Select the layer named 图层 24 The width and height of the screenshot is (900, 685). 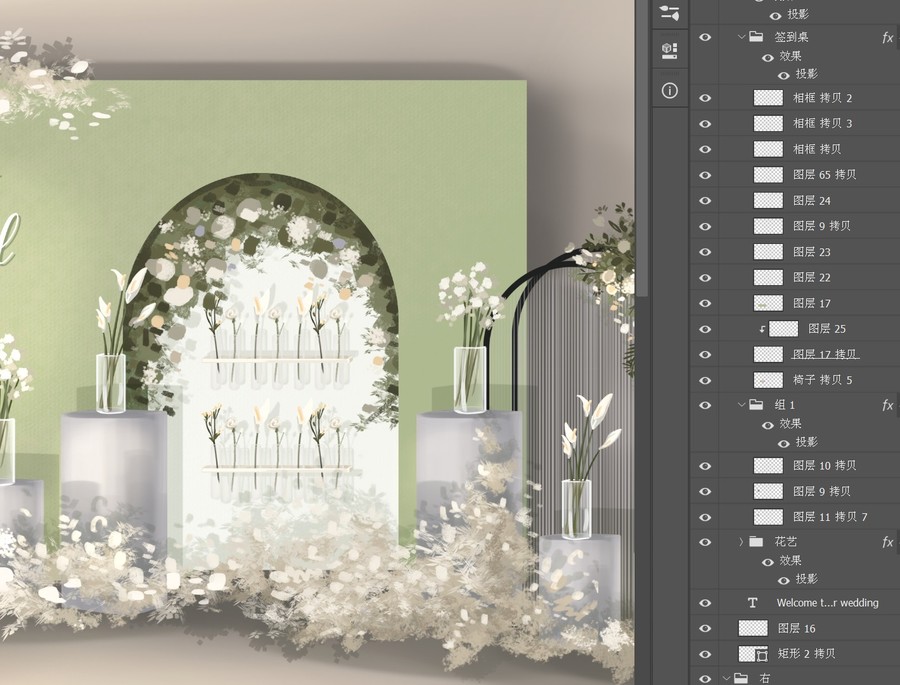tap(812, 200)
